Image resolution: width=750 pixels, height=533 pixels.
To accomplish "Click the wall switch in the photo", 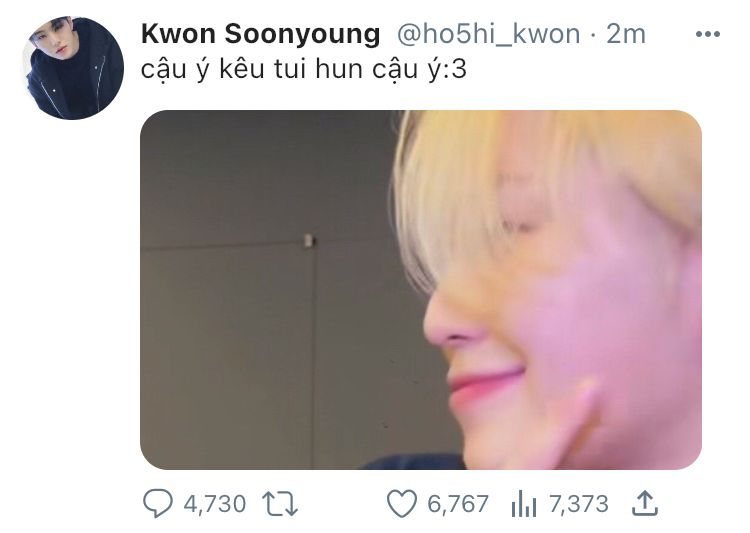I will (x=309, y=241).
